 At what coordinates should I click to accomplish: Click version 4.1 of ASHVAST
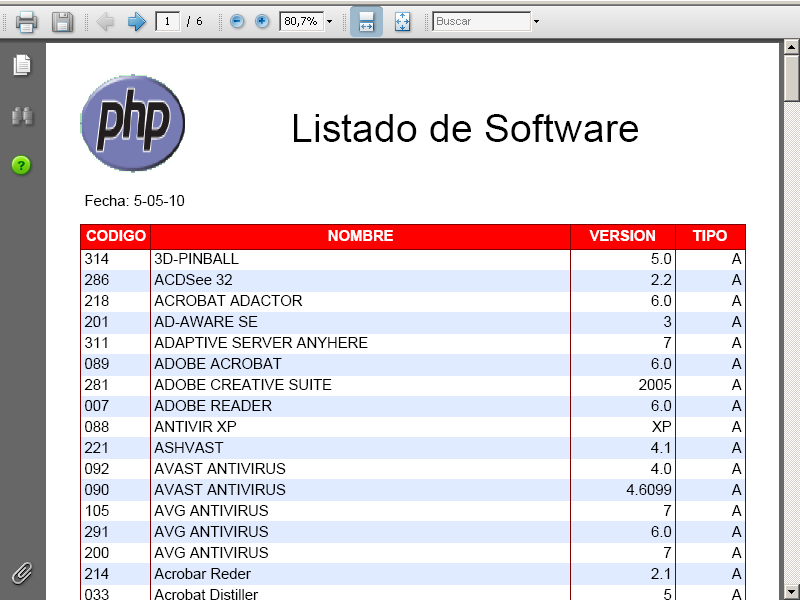[661, 447]
